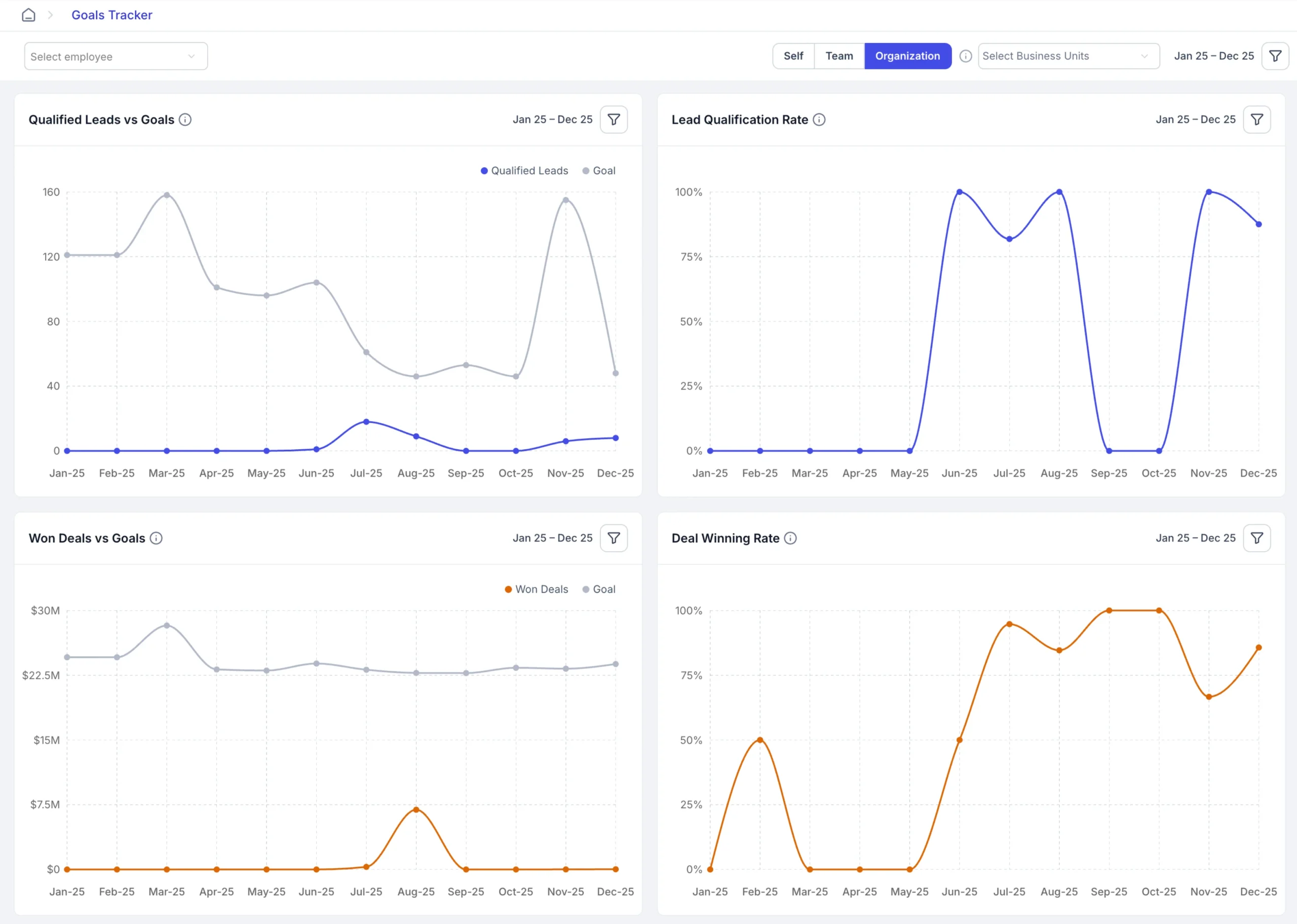Open info icon for Qualified Leads vs Goals

point(185,120)
